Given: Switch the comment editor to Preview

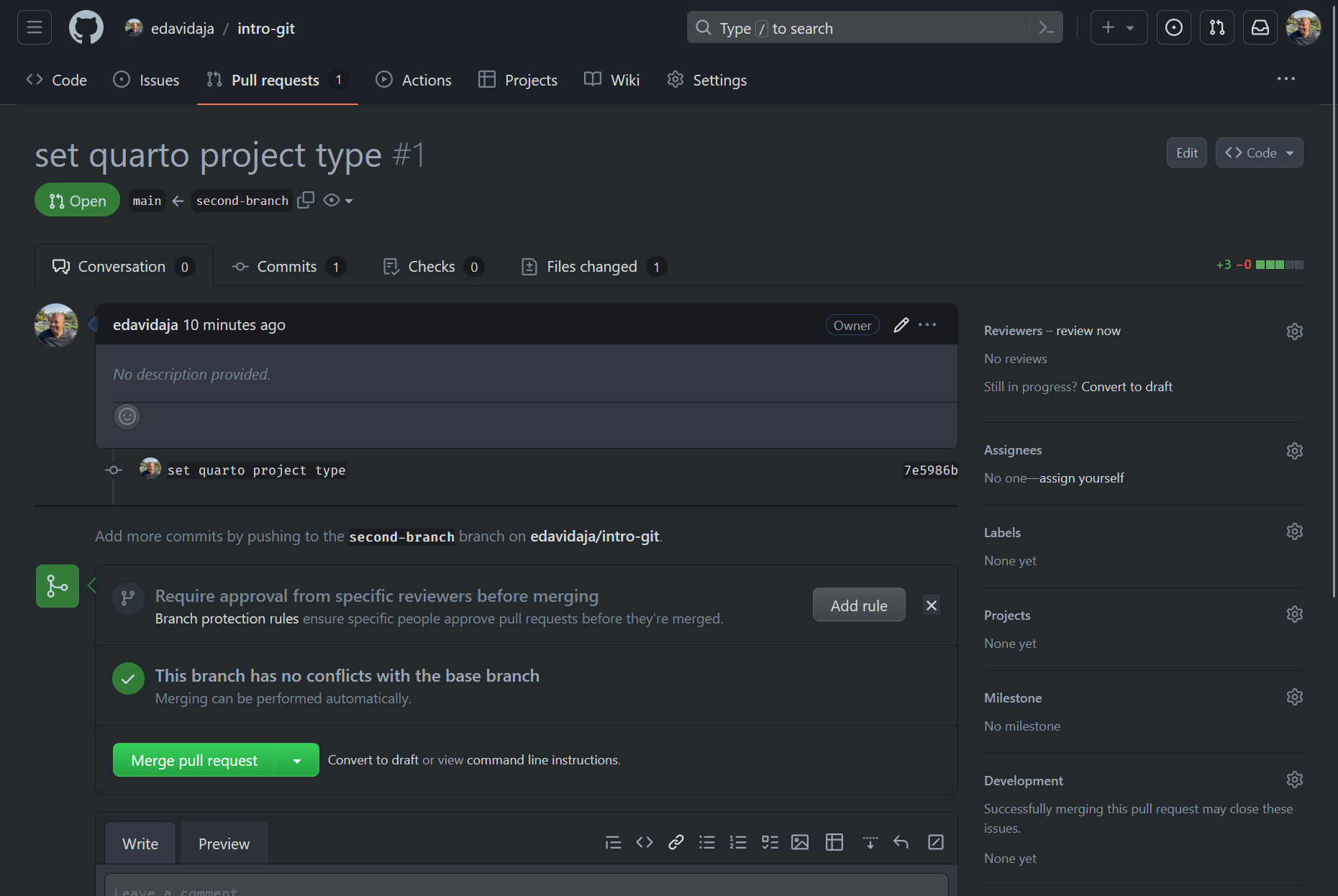Looking at the screenshot, I should pos(224,844).
